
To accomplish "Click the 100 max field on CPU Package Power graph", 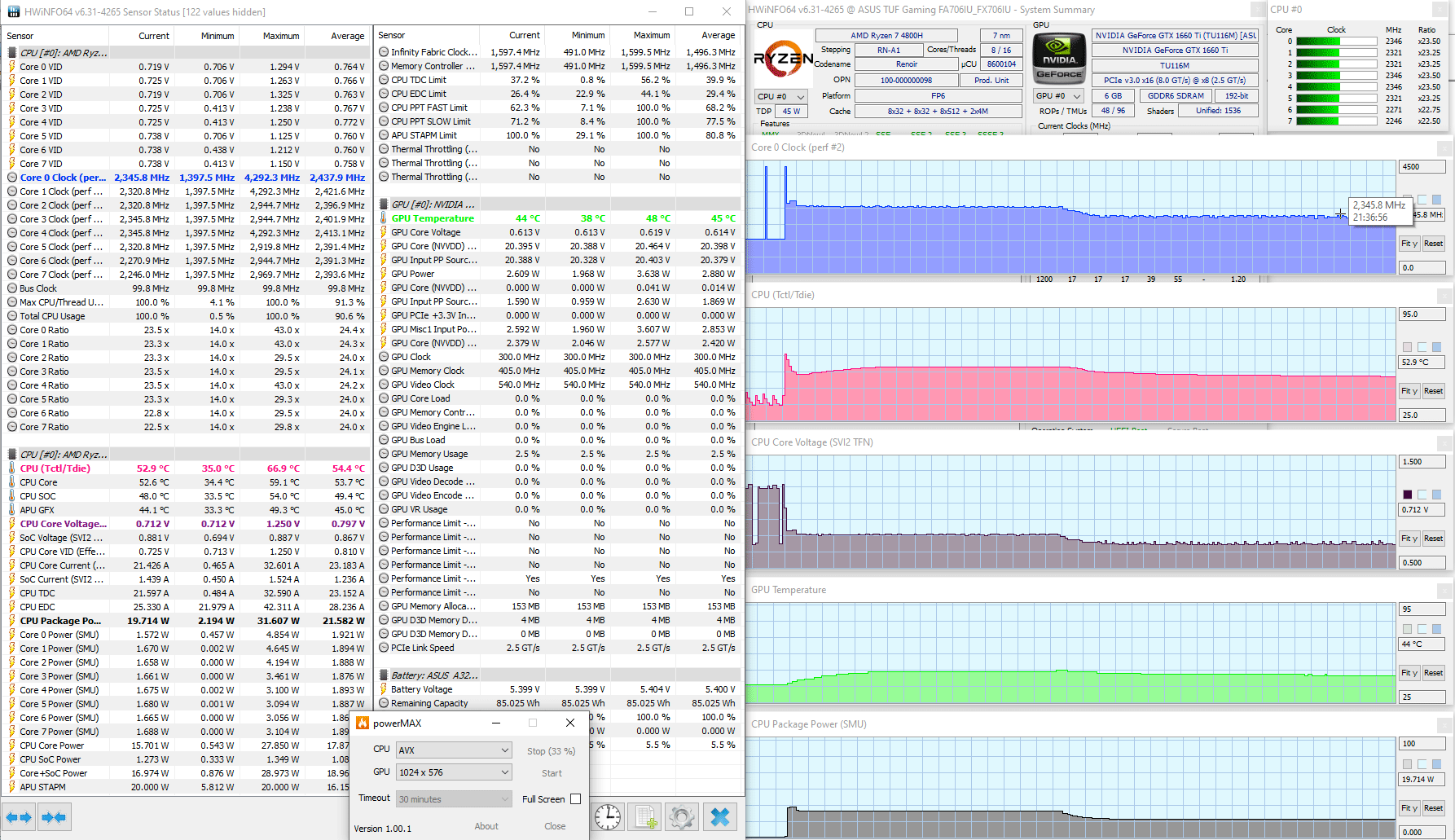I will click(x=1422, y=744).
